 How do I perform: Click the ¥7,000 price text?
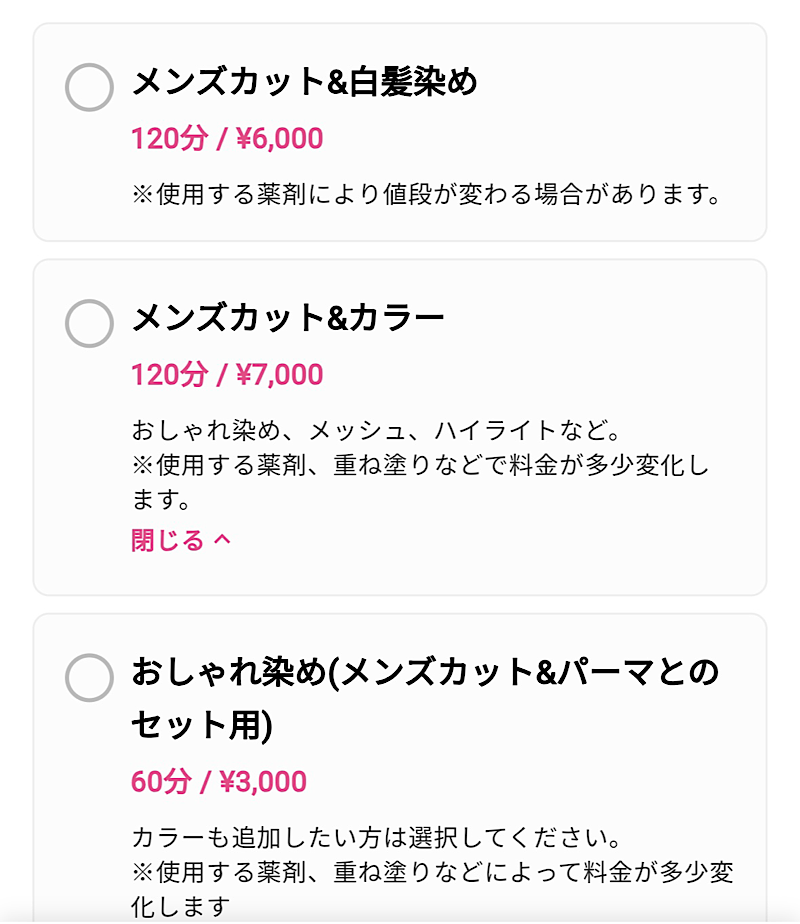point(280,376)
